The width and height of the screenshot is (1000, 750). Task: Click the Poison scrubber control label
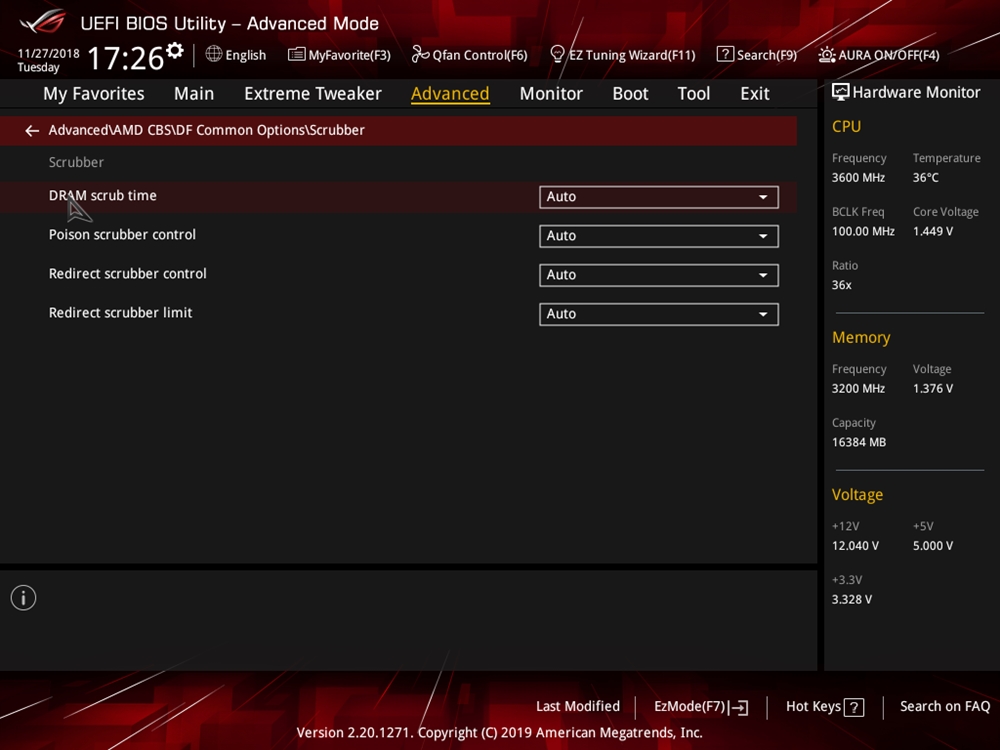click(122, 235)
